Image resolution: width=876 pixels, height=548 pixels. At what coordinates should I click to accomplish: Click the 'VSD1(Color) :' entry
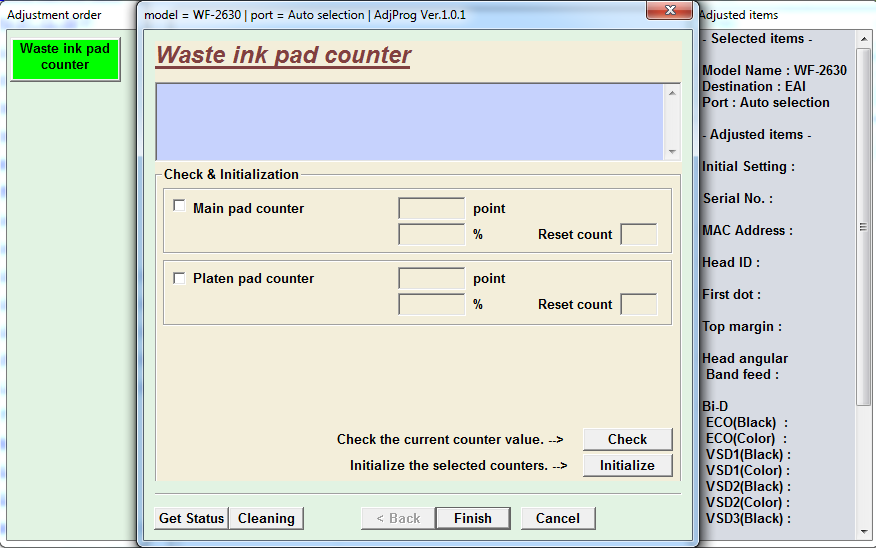coord(748,471)
